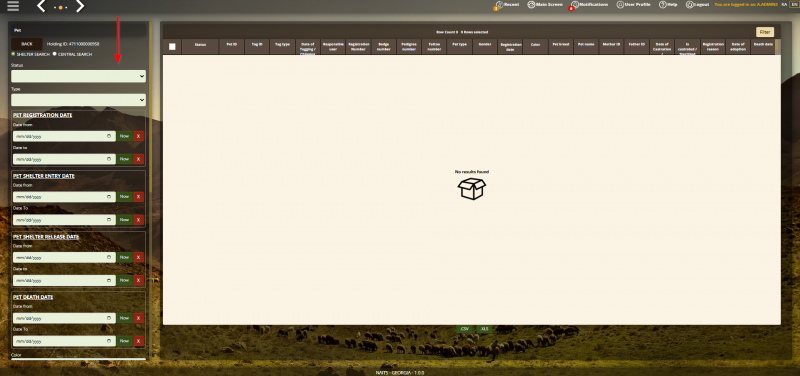The height and width of the screenshot is (376, 800).
Task: Click the Logout icon
Action: (690, 5)
